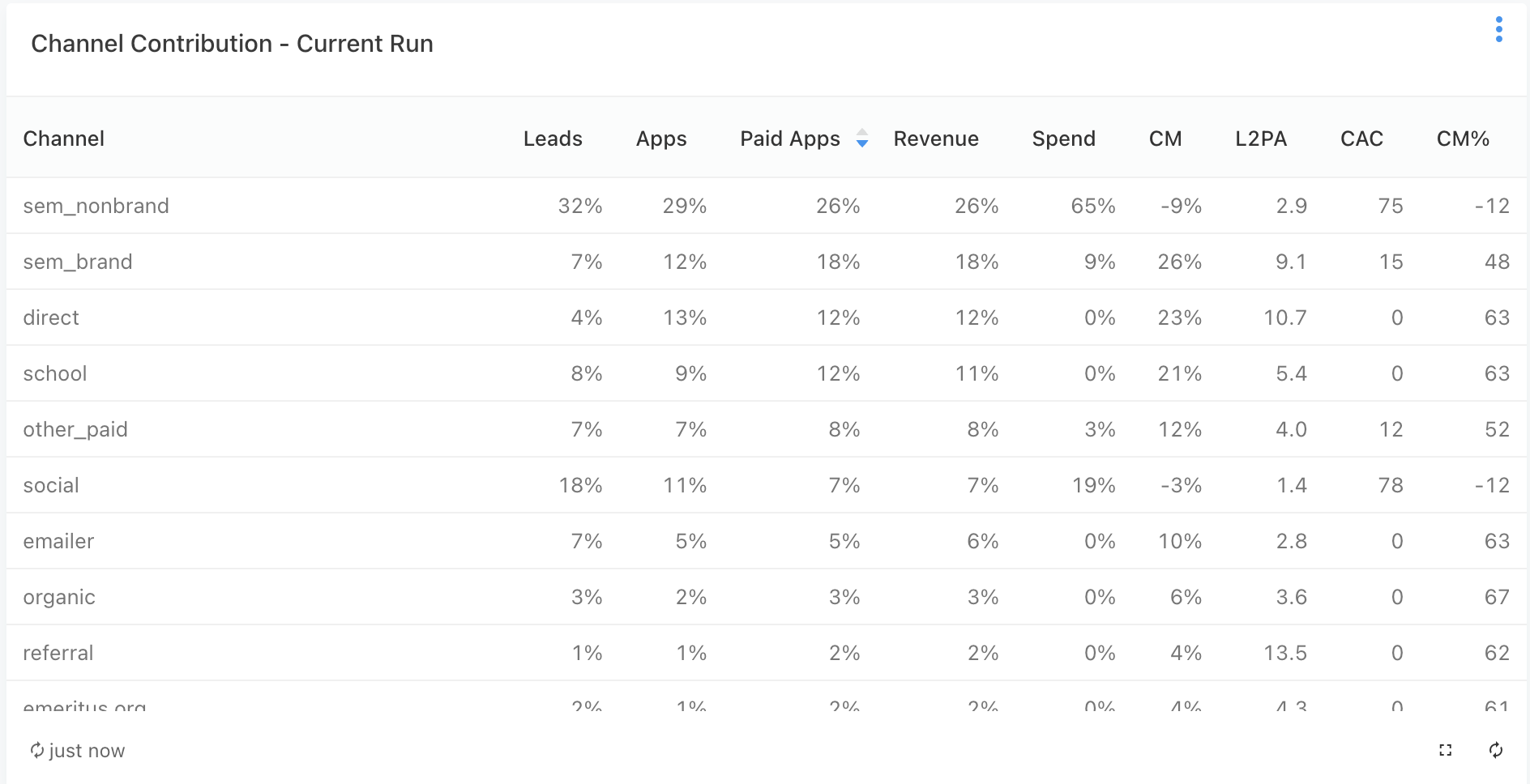Sort table by Spend column
The height and width of the screenshot is (784, 1530).
(x=1063, y=138)
